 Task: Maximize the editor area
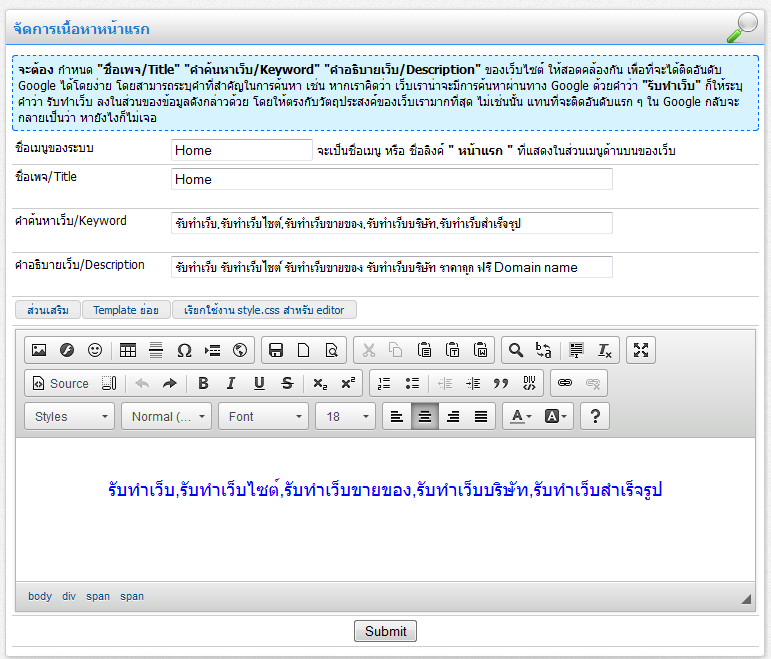pos(641,350)
